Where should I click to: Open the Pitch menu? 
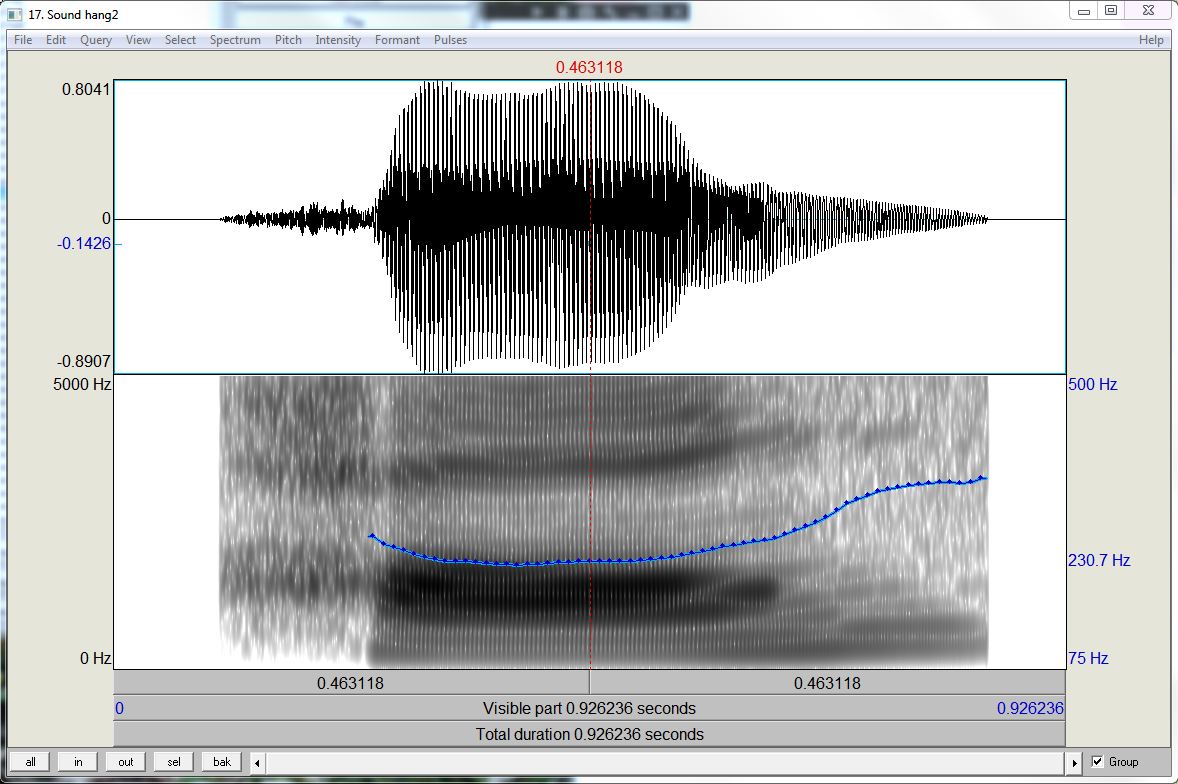point(288,40)
